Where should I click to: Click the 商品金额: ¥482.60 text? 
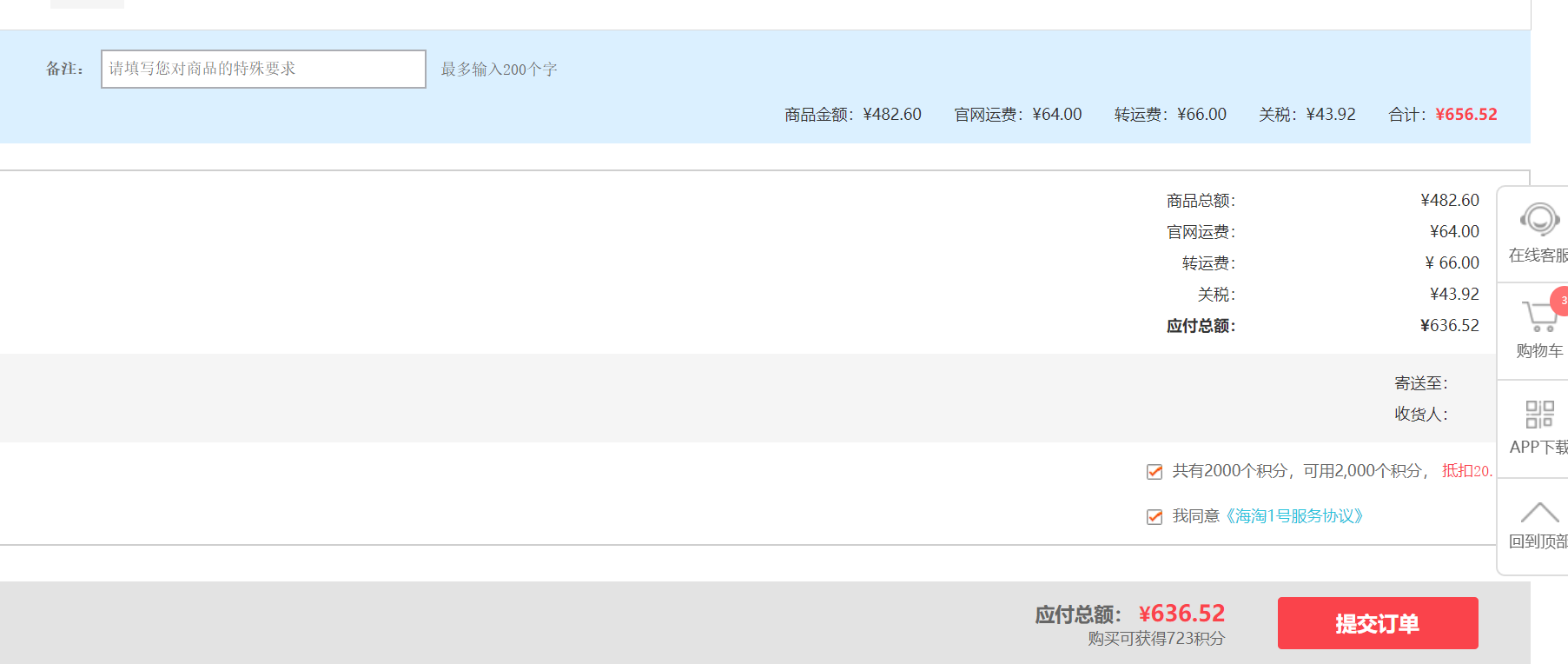click(x=853, y=115)
